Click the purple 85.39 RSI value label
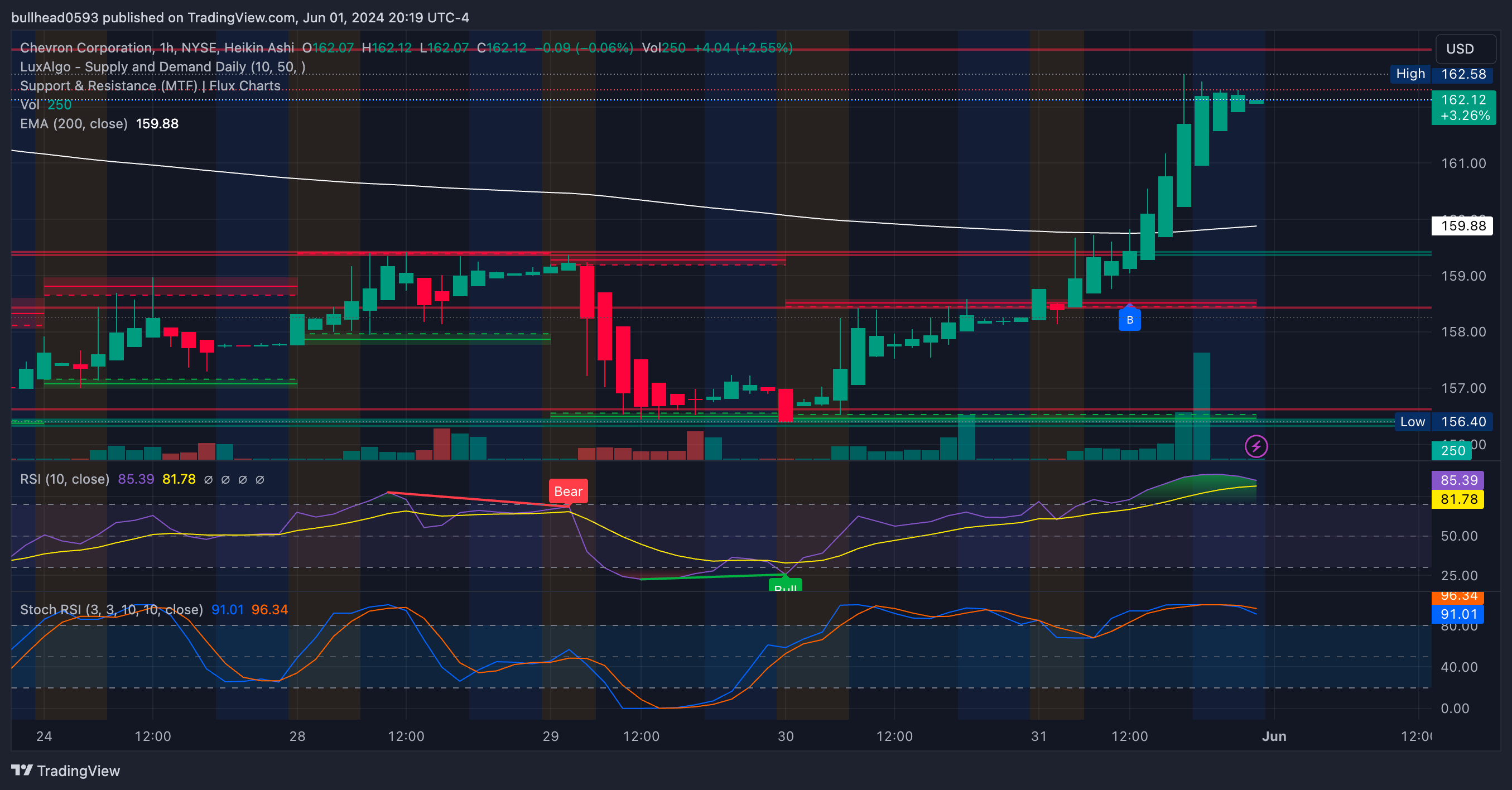 pos(1458,480)
